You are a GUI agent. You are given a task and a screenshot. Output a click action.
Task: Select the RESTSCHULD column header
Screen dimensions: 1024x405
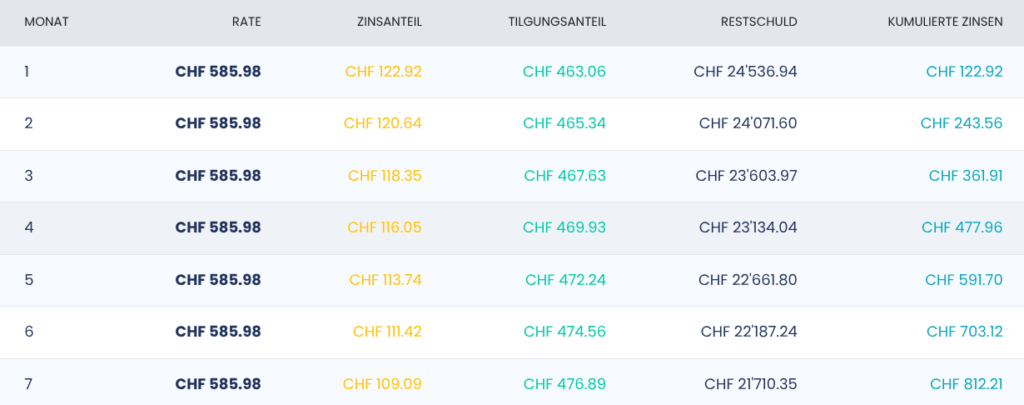(x=759, y=22)
